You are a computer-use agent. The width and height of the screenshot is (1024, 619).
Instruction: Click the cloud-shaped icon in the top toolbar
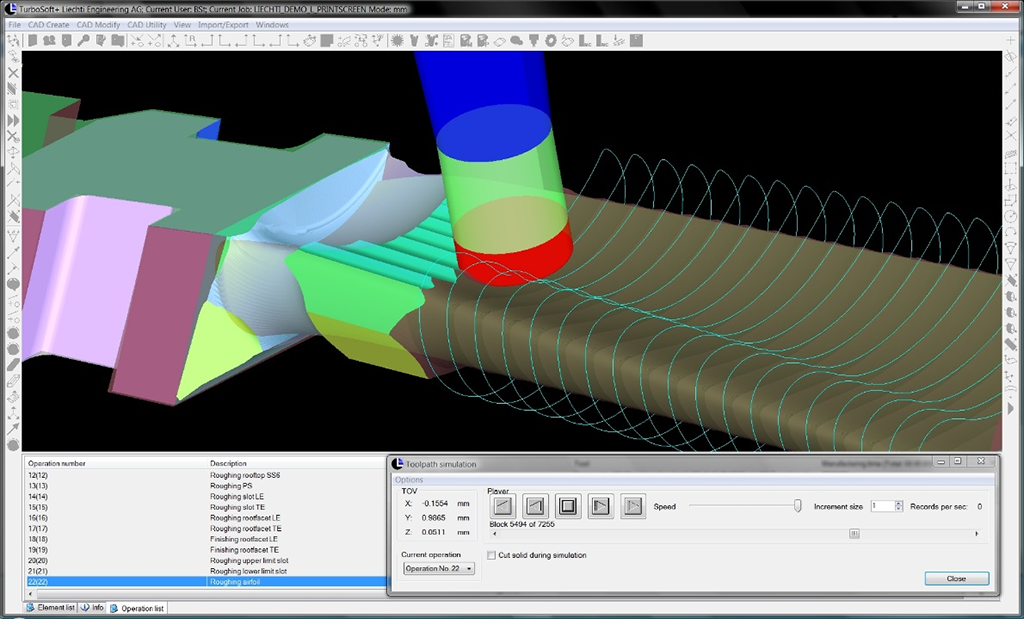[517, 40]
